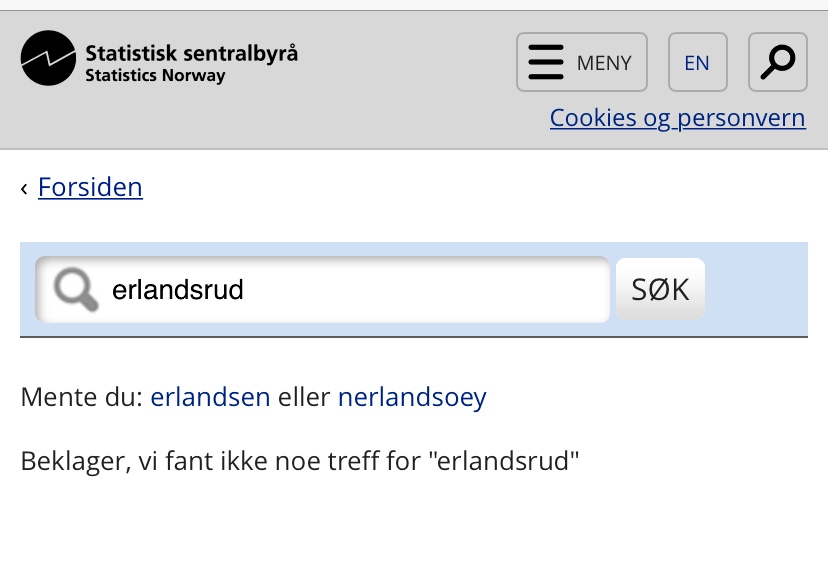The image size is (828, 573).
Task: Open the MENY hamburger menu
Action: [x=581, y=63]
